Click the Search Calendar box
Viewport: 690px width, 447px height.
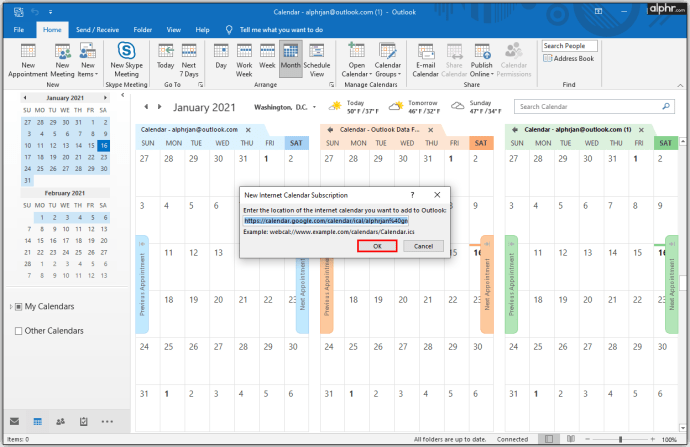(594, 106)
